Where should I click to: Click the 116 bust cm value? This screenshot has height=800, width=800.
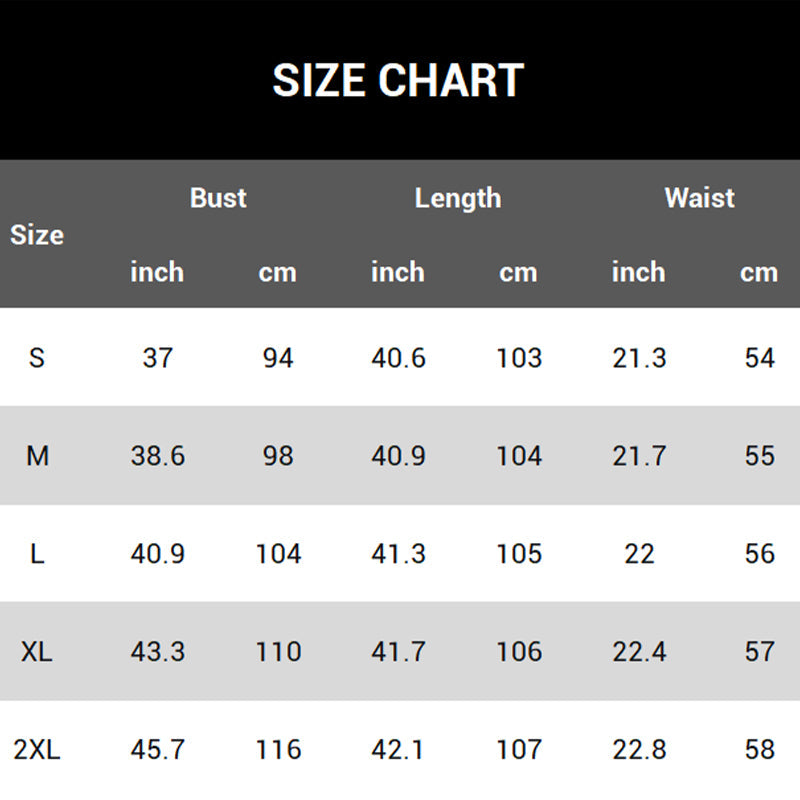[x=278, y=750]
